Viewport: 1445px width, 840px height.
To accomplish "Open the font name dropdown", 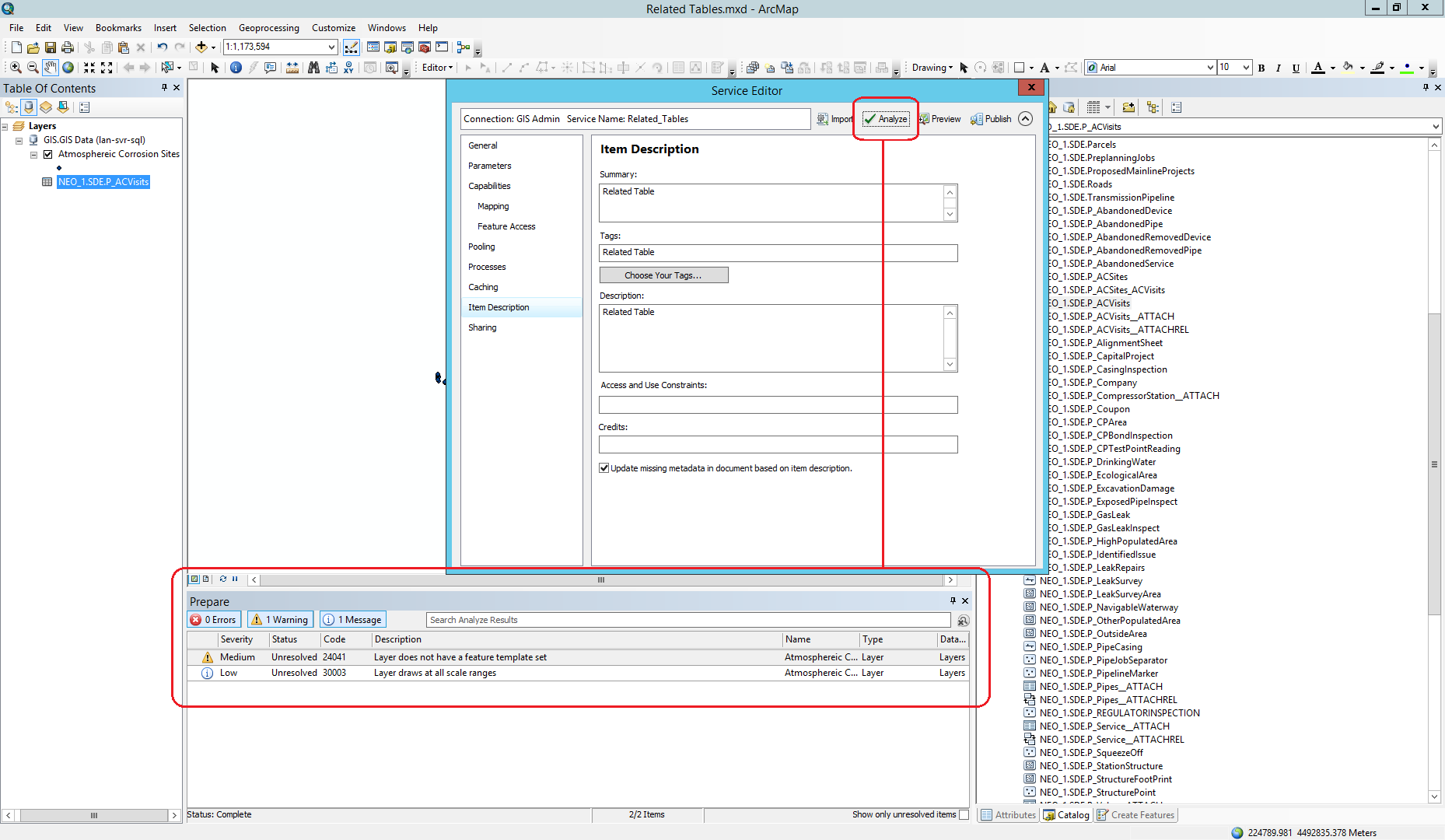I will click(x=1209, y=68).
